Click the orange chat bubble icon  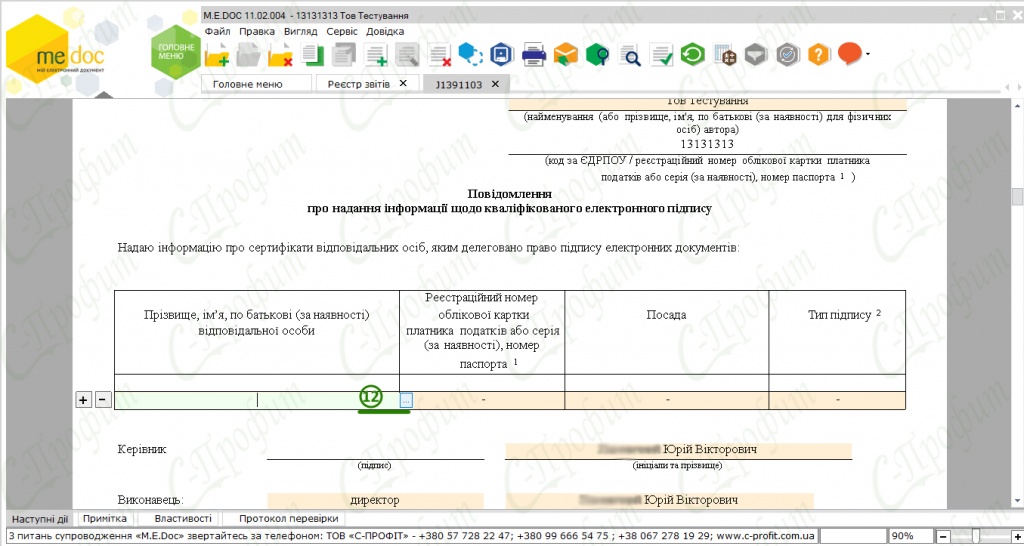[850, 54]
